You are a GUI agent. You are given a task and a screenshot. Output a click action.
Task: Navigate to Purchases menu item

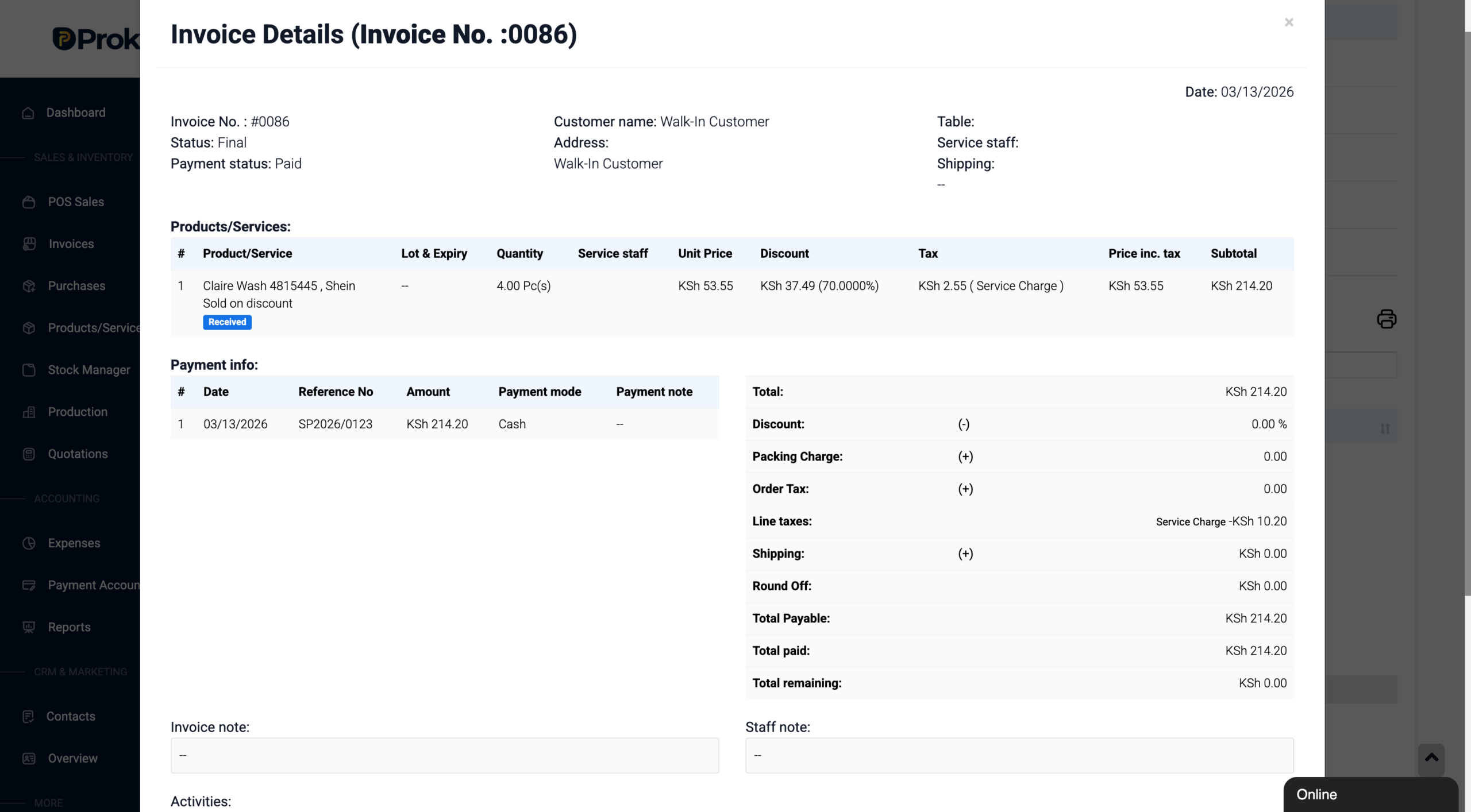76,285
